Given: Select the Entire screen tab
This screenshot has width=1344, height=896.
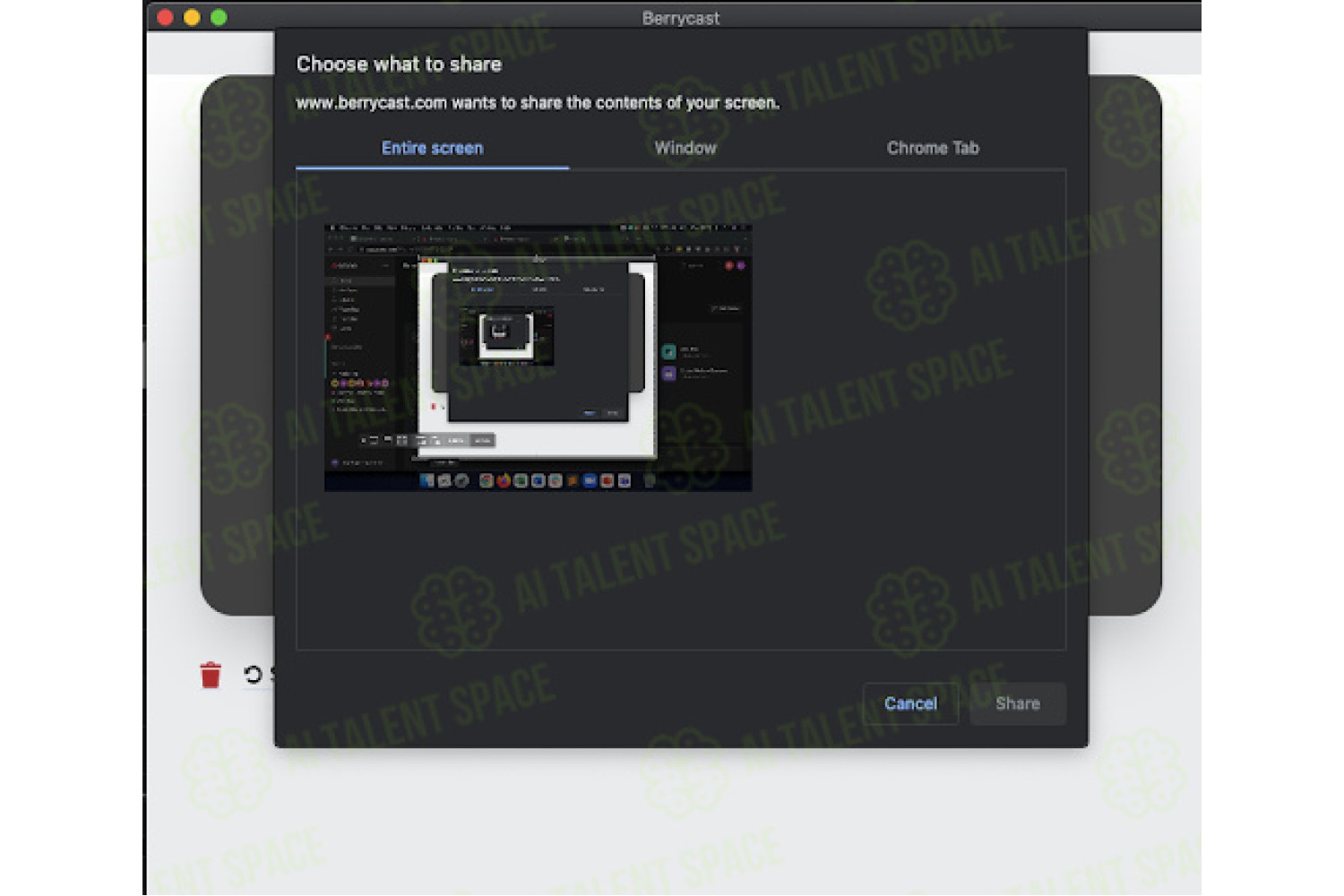Looking at the screenshot, I should (432, 149).
